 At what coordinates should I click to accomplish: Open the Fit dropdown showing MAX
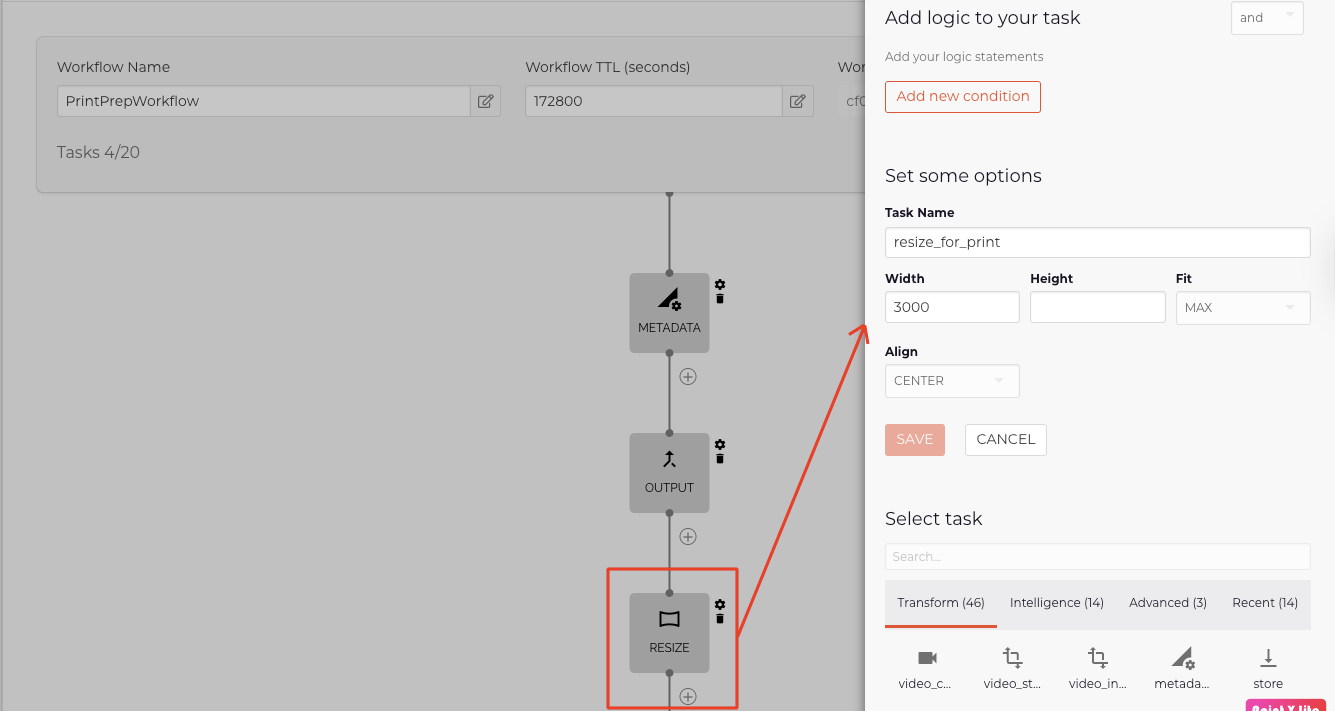(x=1242, y=307)
